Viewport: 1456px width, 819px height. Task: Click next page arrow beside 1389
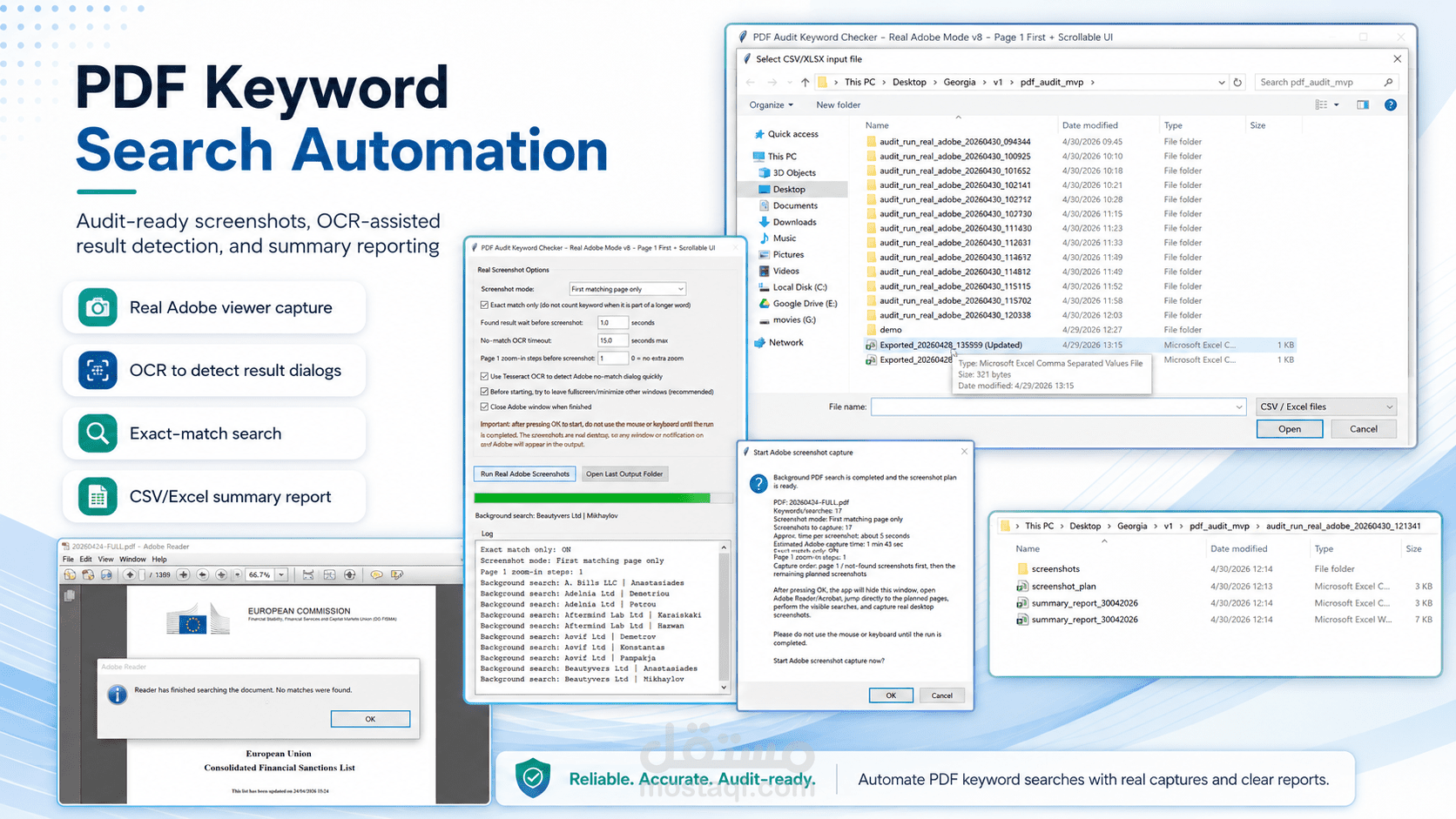[183, 574]
